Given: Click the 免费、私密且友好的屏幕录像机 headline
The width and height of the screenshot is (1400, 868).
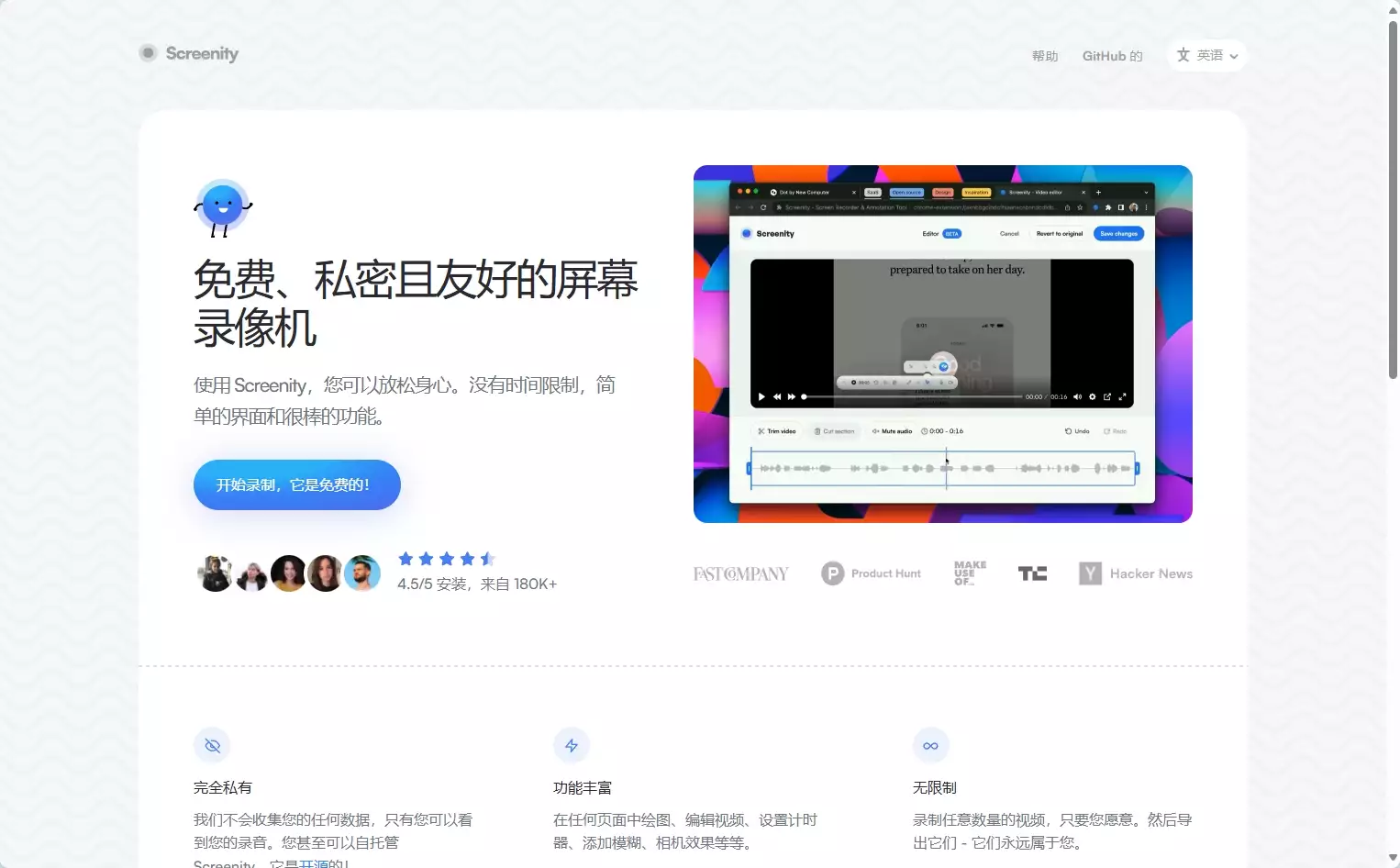Looking at the screenshot, I should pyautogui.click(x=416, y=304).
